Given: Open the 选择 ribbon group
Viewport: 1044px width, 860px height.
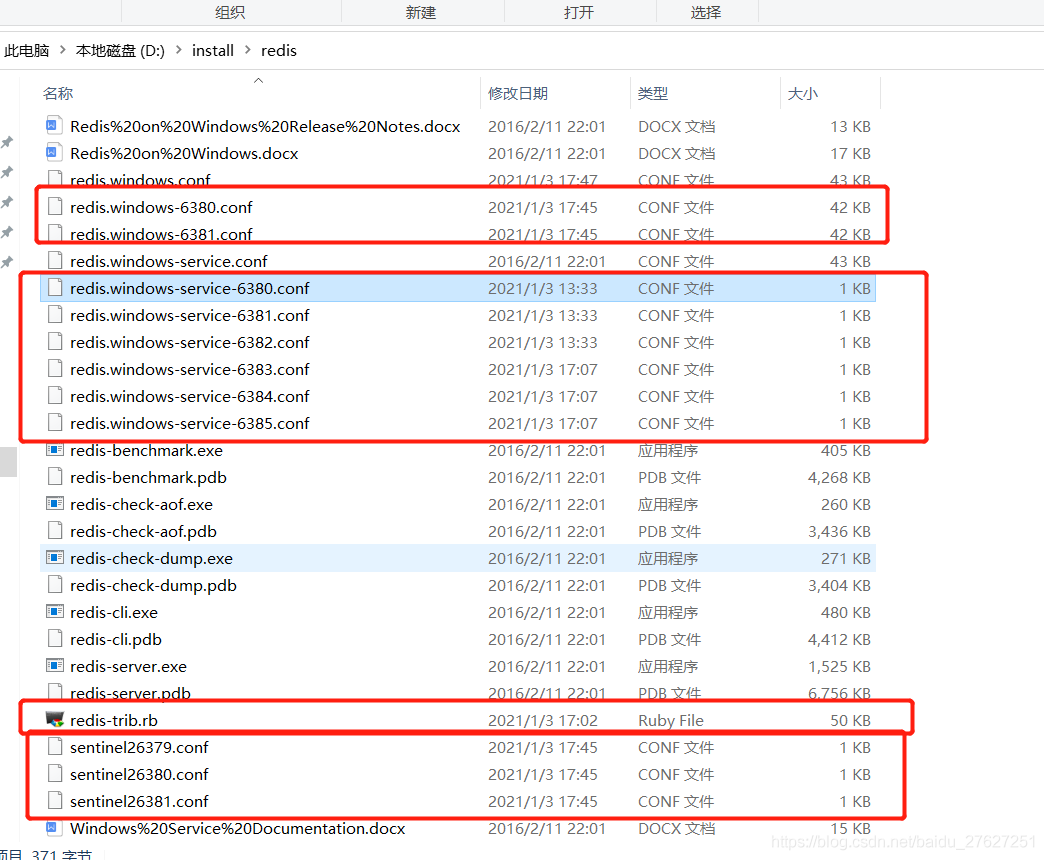Looking at the screenshot, I should pos(706,12).
